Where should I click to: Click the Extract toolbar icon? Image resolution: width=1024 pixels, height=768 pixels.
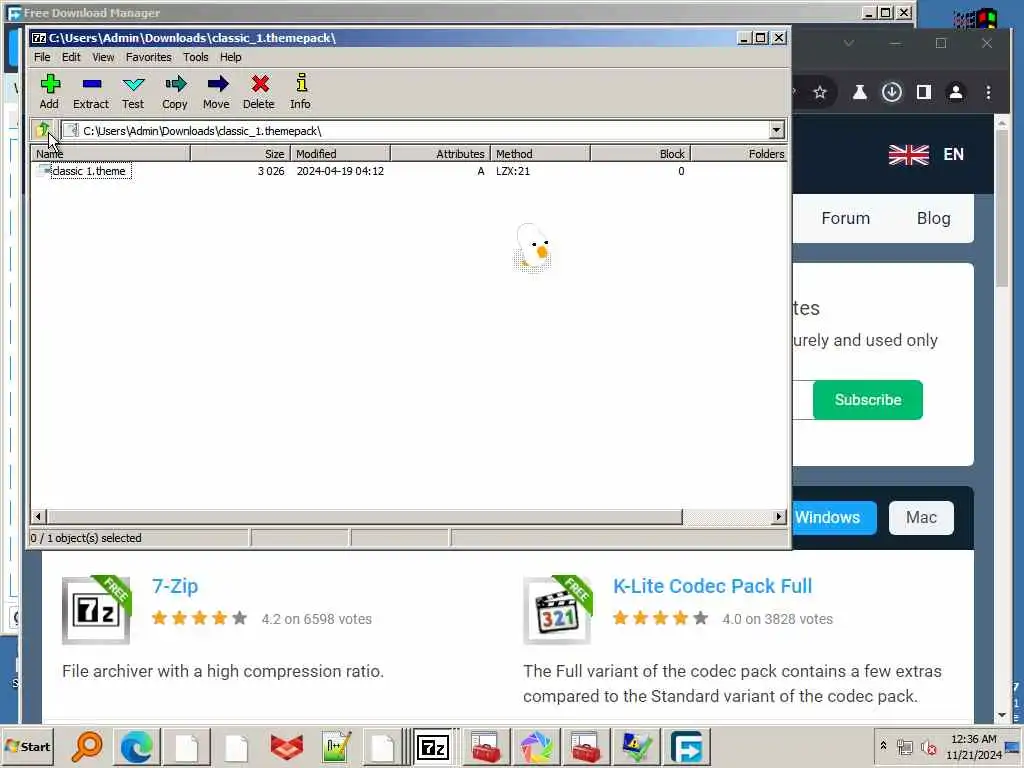coord(91,91)
